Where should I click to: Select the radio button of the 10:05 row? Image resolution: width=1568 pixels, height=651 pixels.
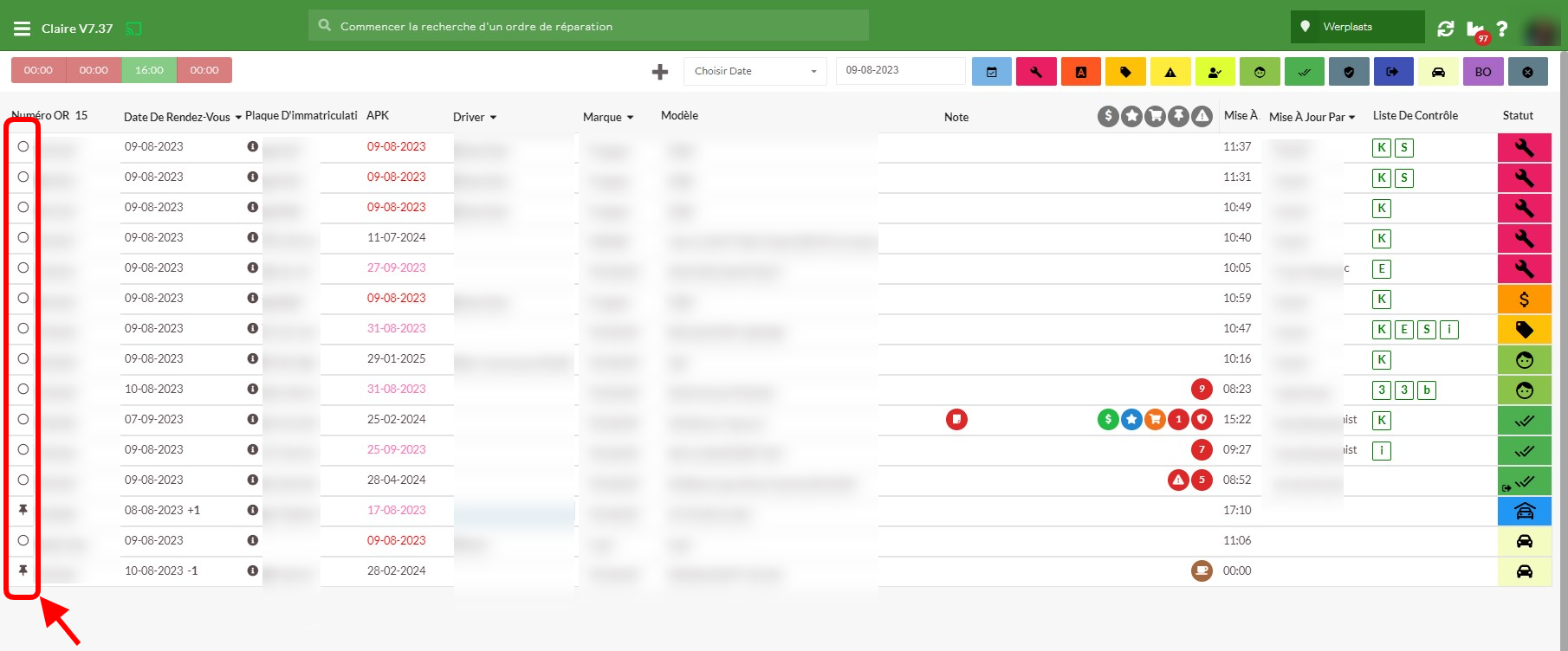pyautogui.click(x=23, y=267)
